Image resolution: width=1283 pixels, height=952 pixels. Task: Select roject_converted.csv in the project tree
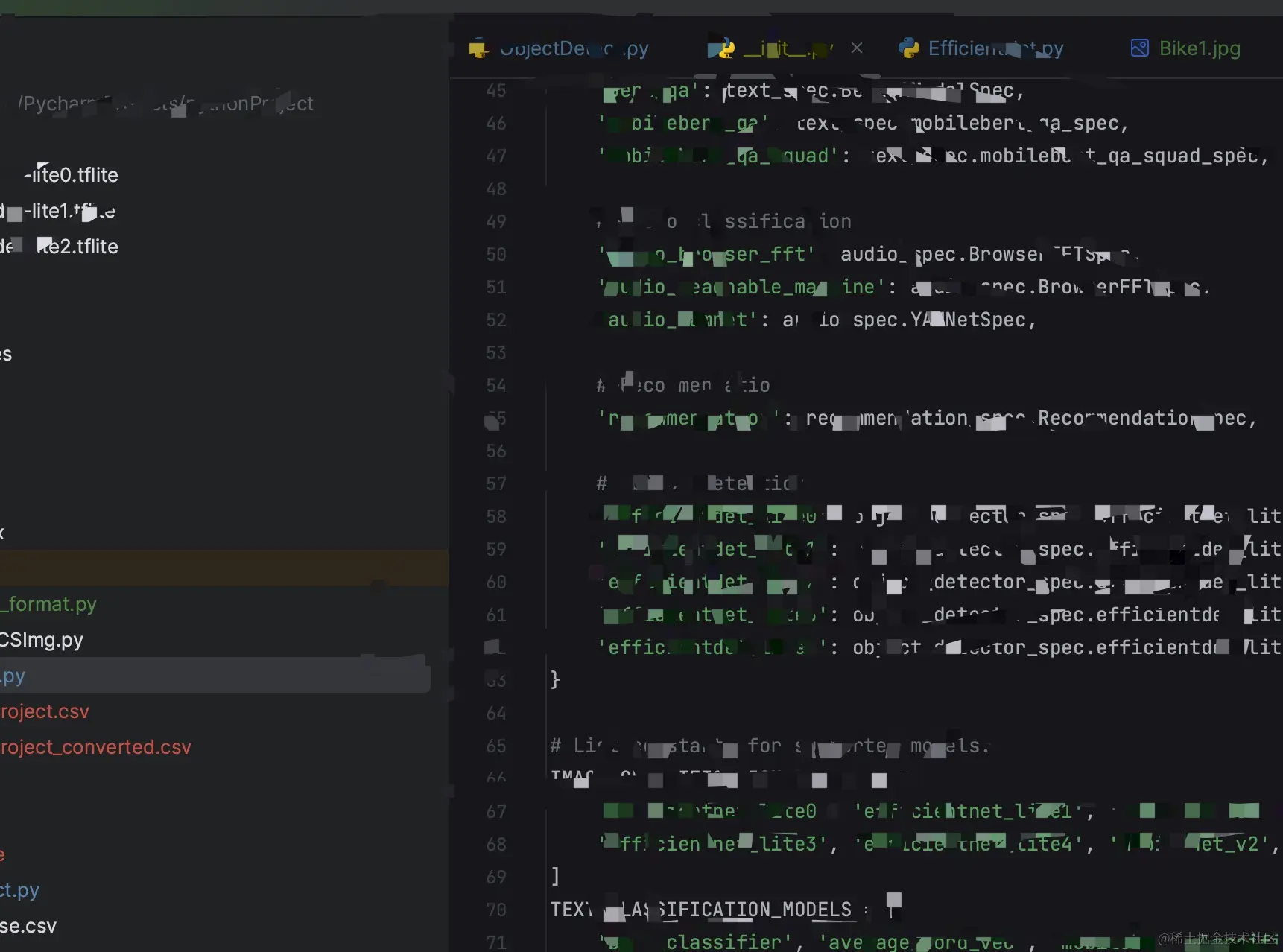coord(95,747)
